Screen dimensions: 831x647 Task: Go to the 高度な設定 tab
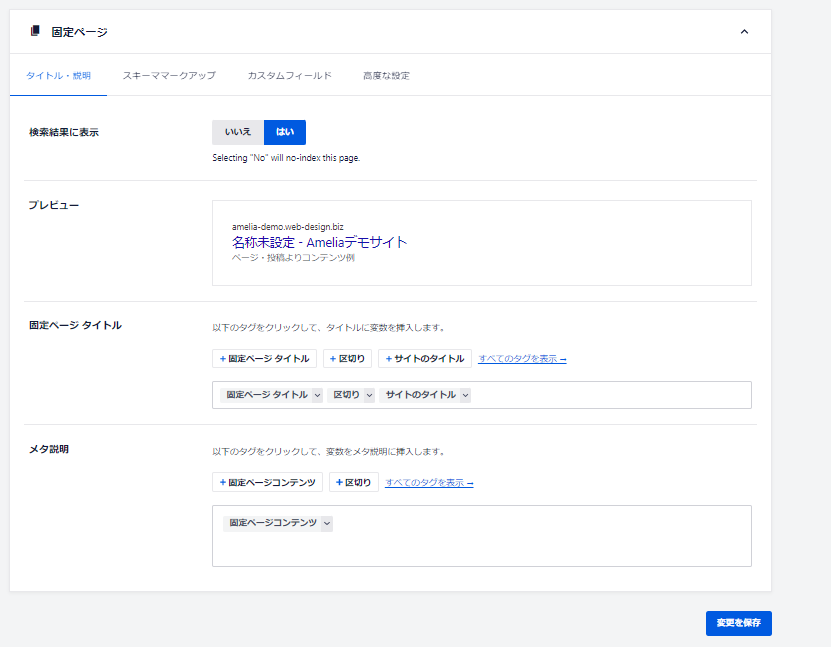386,76
